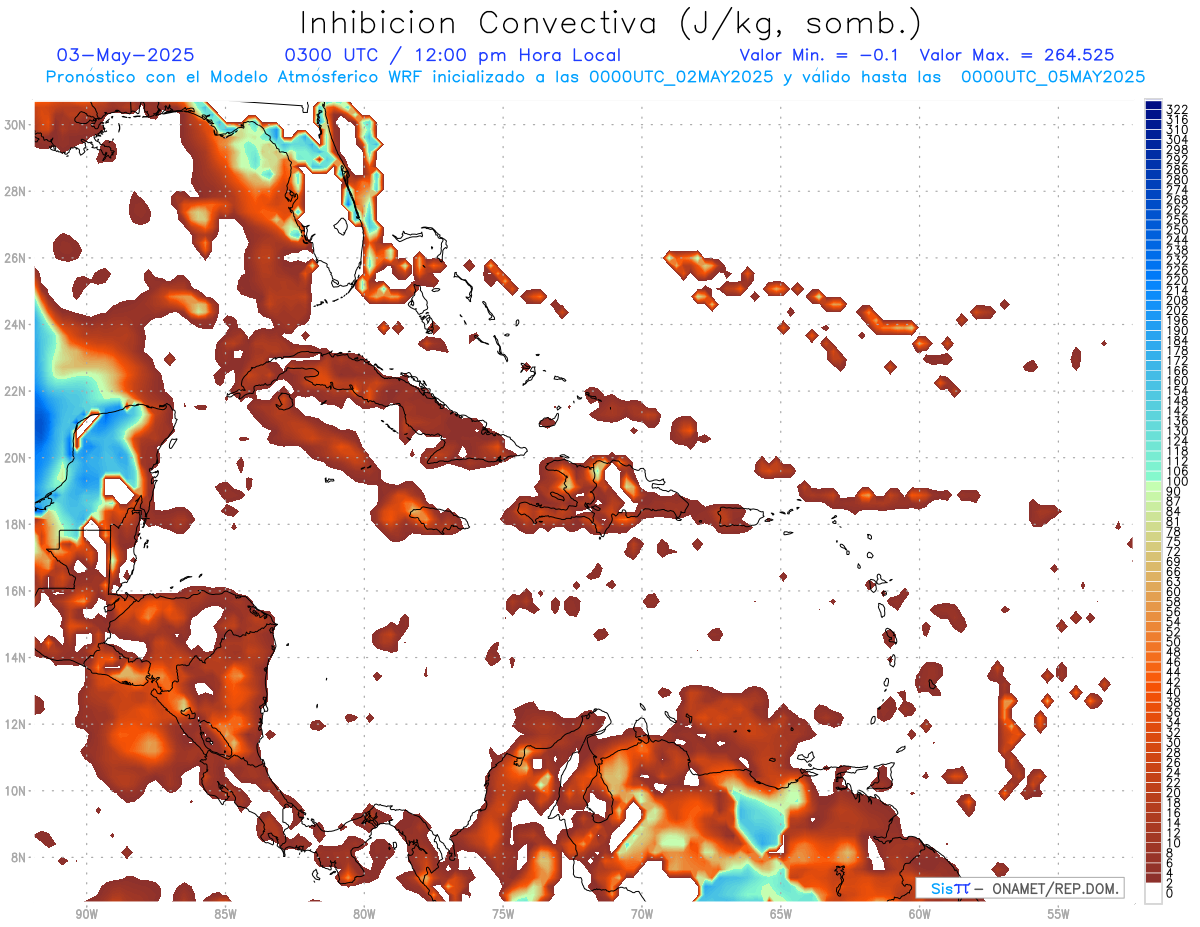This screenshot has height=927, width=1200.
Task: Click the 55W longitude label
Action: 1059,914
